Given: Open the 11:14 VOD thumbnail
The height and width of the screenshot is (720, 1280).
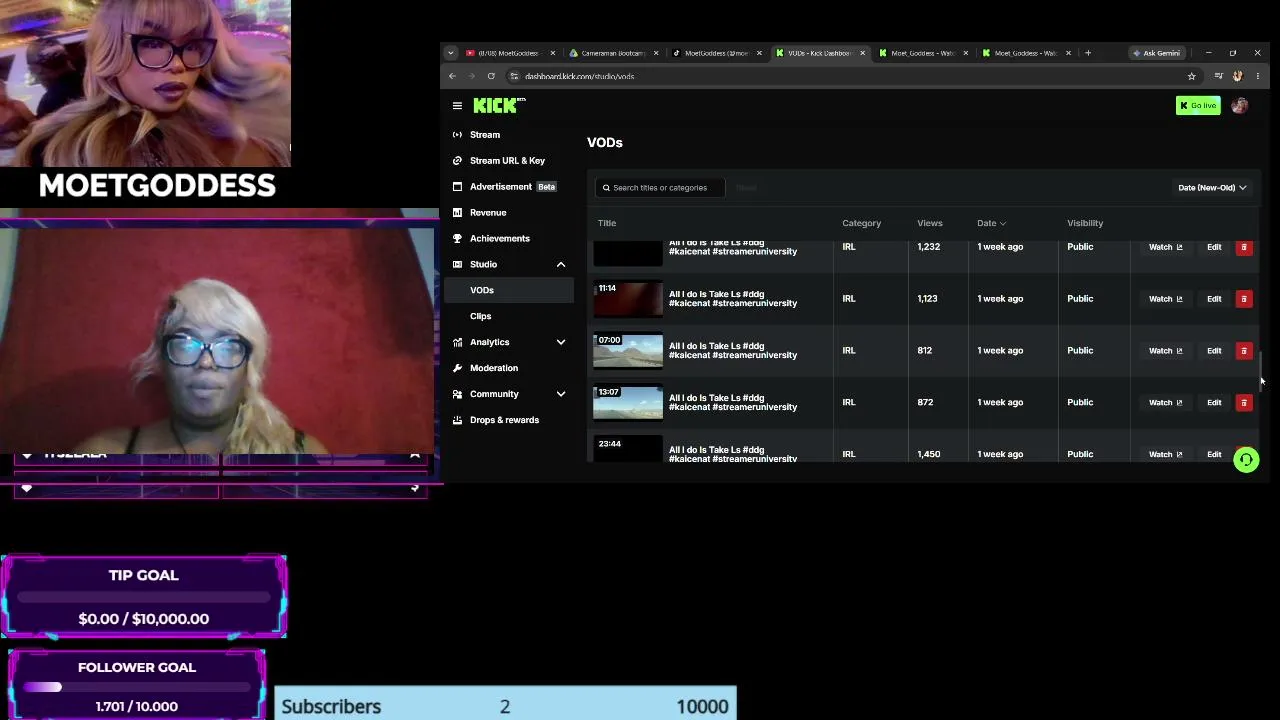Looking at the screenshot, I should [628, 298].
